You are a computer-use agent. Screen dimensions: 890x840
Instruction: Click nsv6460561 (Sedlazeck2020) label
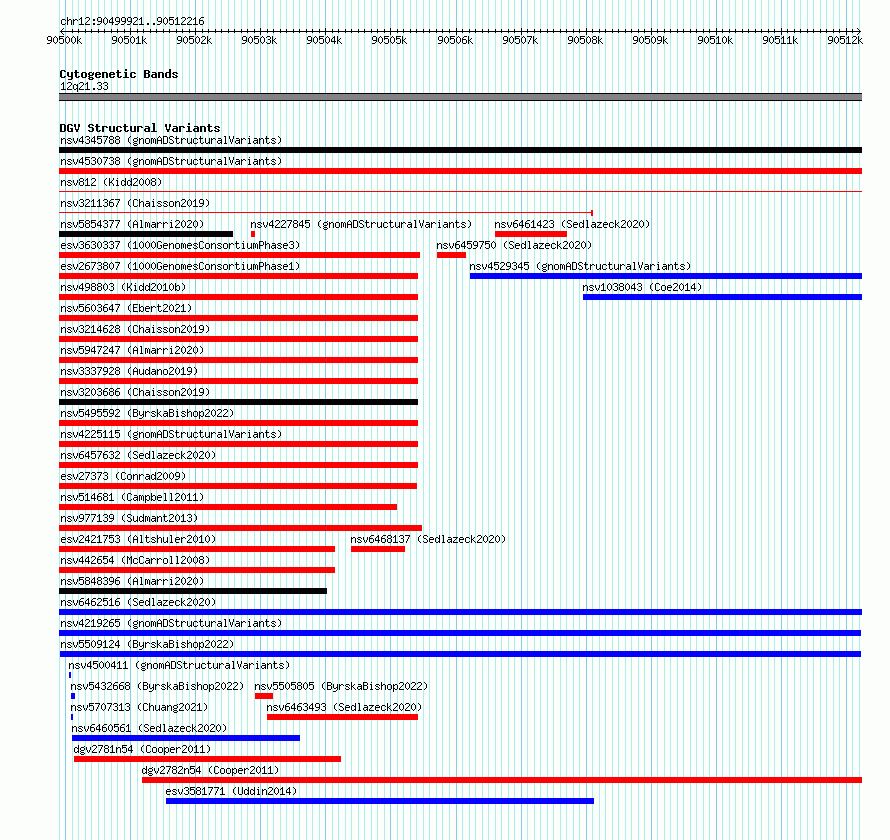(x=149, y=728)
